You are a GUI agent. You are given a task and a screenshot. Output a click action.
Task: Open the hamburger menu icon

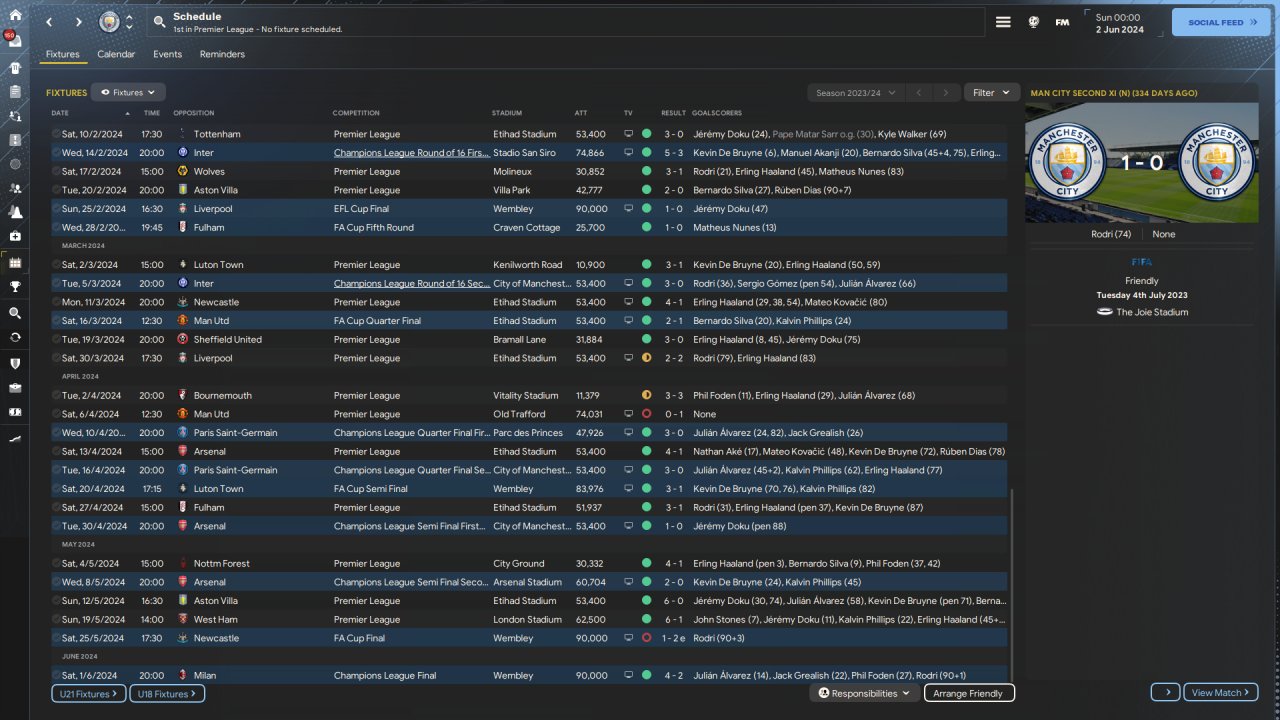coord(1003,22)
